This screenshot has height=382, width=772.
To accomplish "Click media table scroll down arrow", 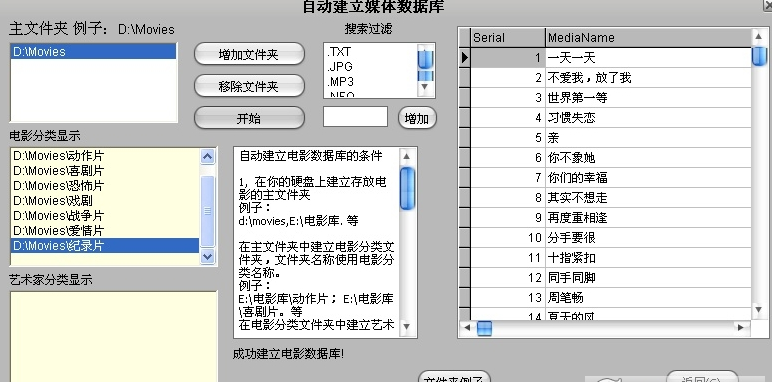I will point(758,310).
